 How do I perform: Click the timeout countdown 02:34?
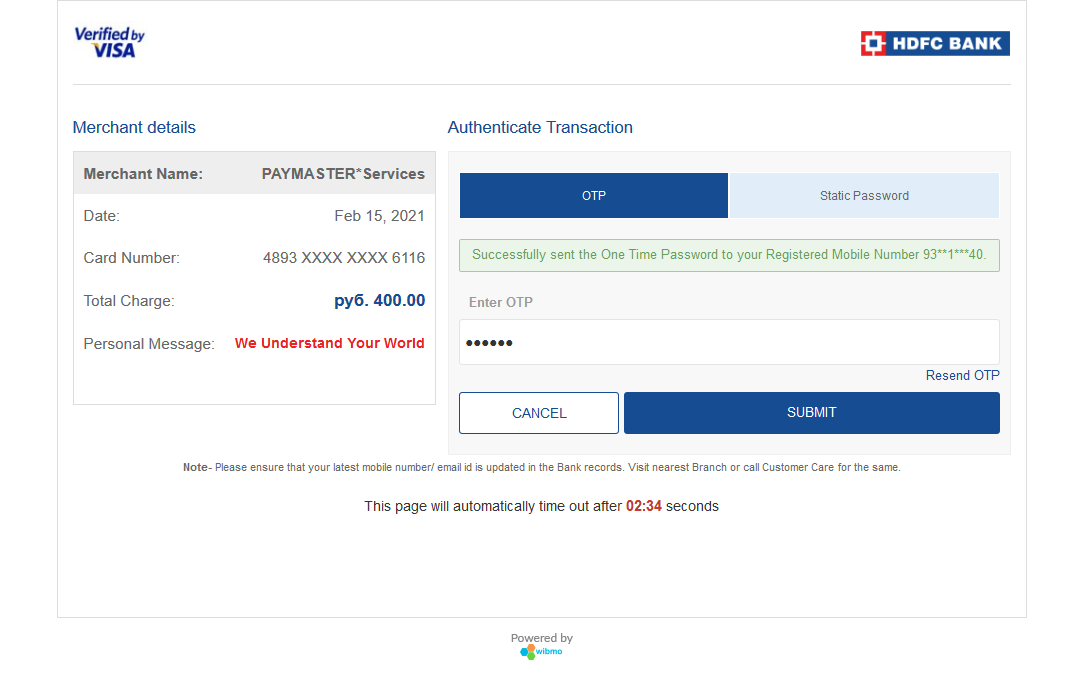pyautogui.click(x=644, y=506)
